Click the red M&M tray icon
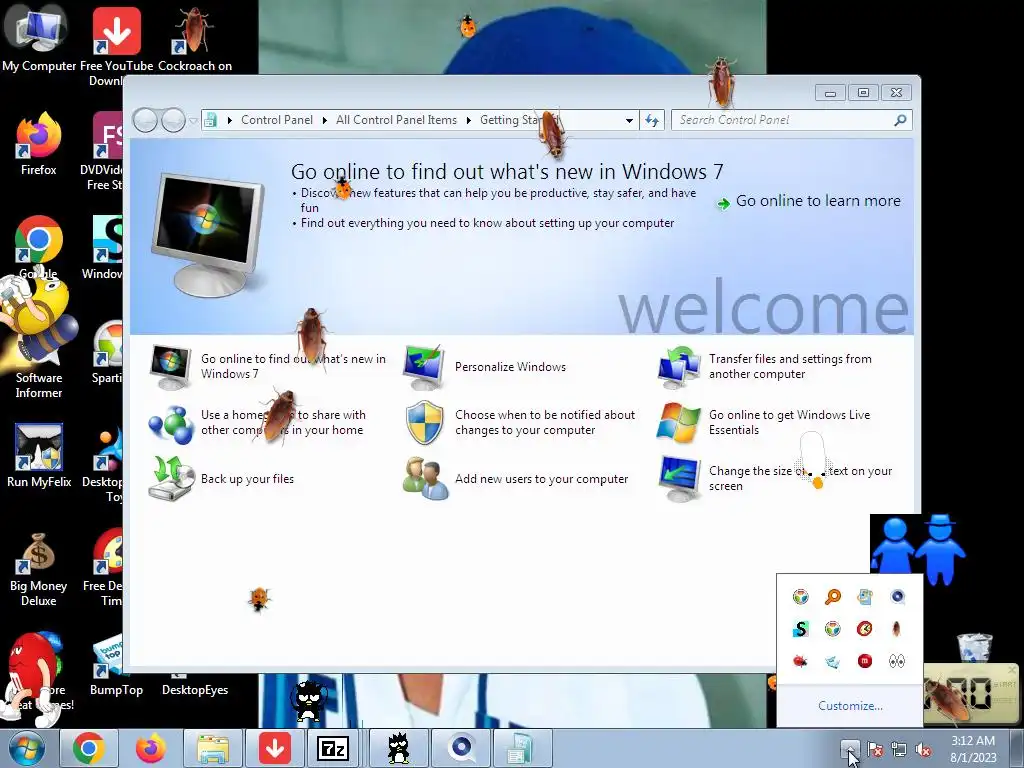The image size is (1024, 768). 865,662
